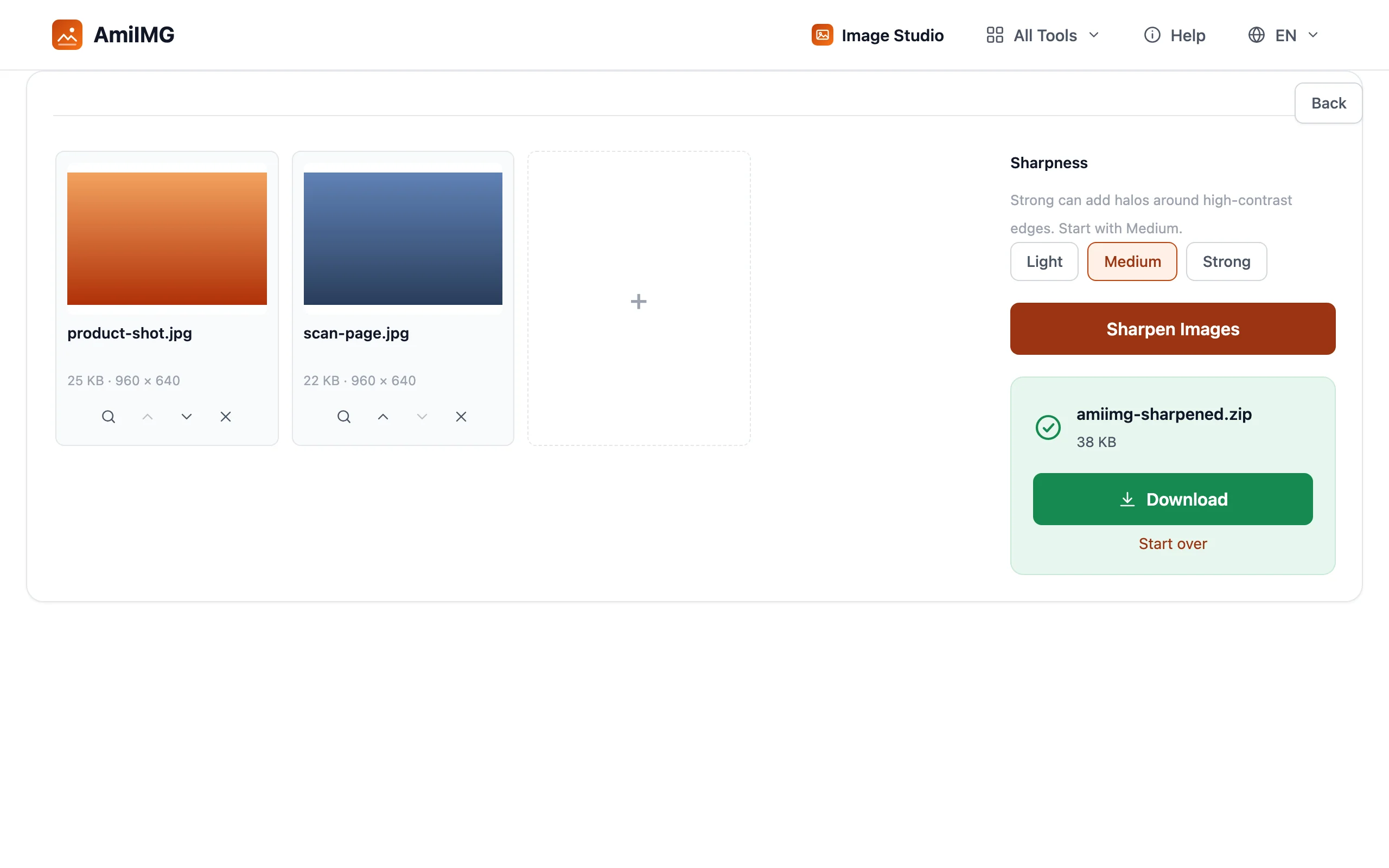Screen dimensions: 1389x868
Task: Preview scan-page.jpg with the magnifier icon
Action: tap(344, 417)
